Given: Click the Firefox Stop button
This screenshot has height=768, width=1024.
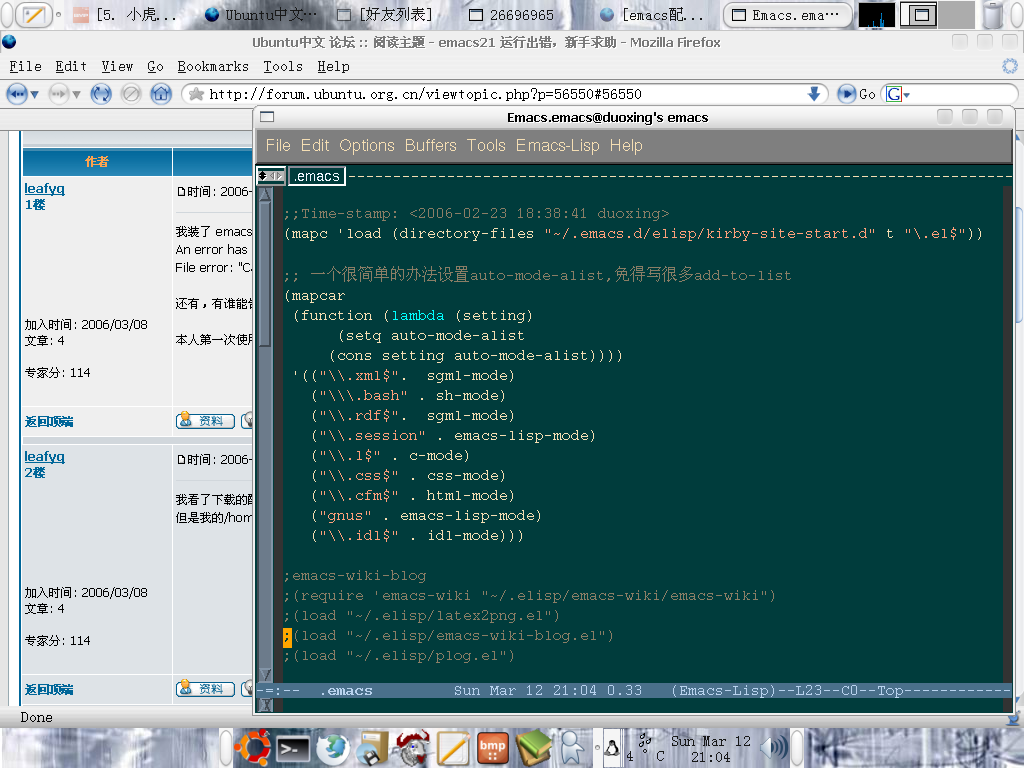Looking at the screenshot, I should click(x=131, y=94).
